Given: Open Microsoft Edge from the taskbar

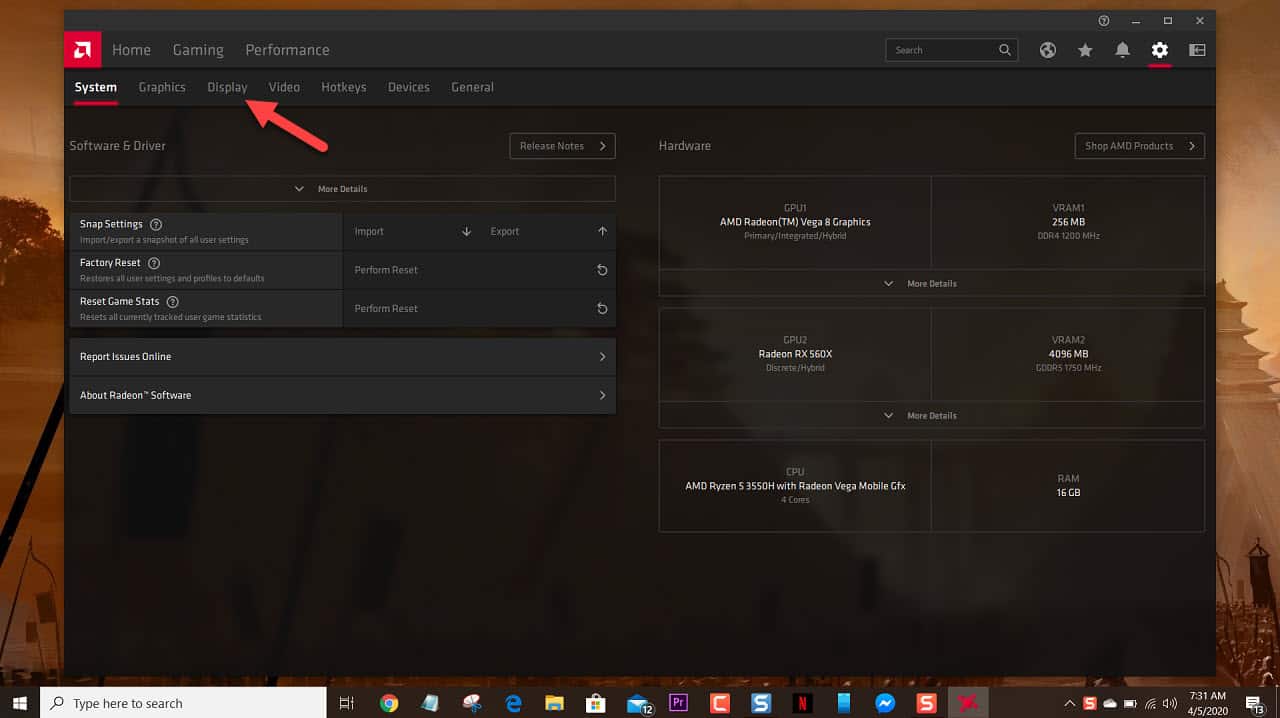Looking at the screenshot, I should click(x=514, y=703).
